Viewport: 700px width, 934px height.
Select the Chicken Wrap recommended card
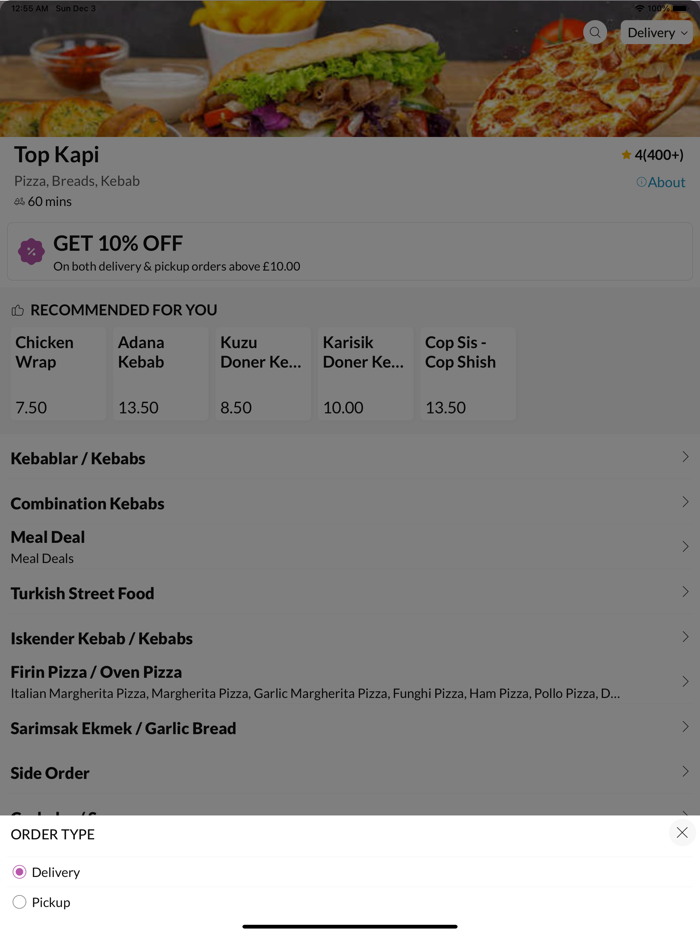57,374
